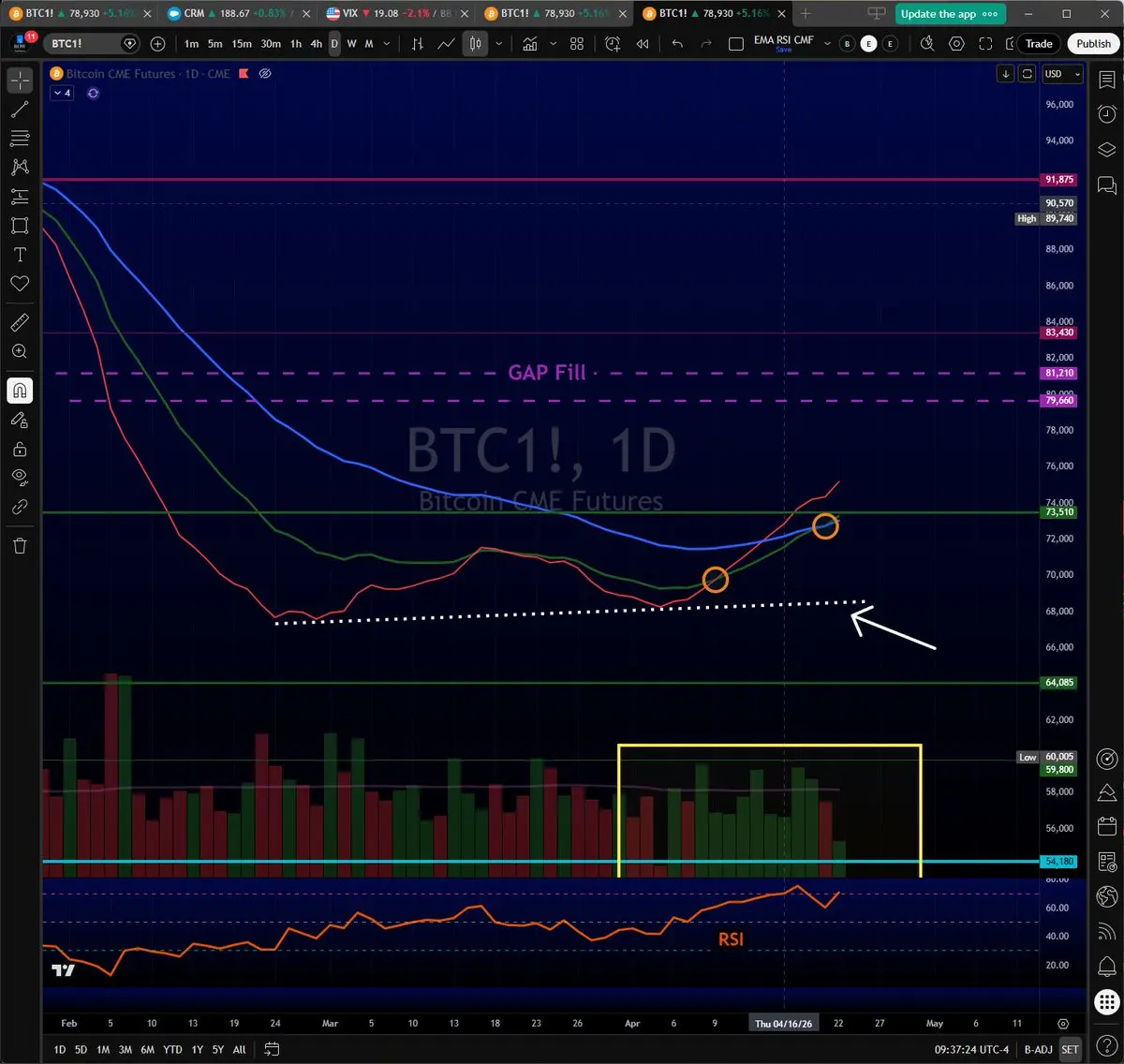Screen dimensions: 1124x1064
Task: Select the 1D date range
Action: click(59, 1050)
